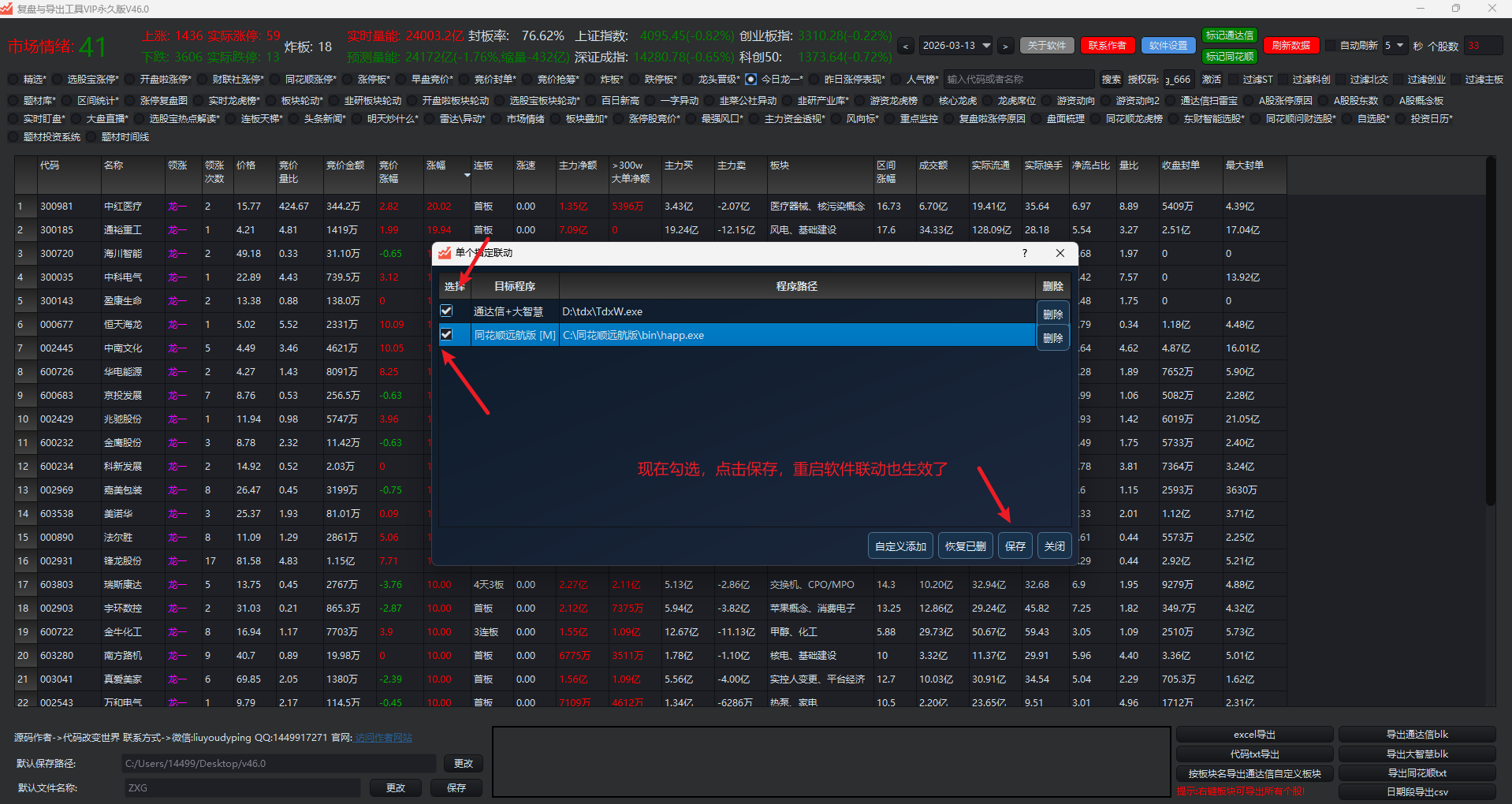This screenshot has width=1512, height=804.
Task: Expand the refresh interval seconds dropdown
Action: 1400,46
